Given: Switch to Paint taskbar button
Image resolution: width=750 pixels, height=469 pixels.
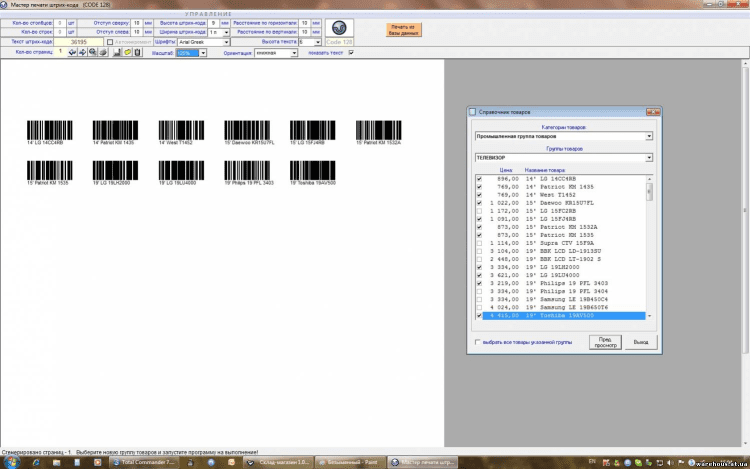Looking at the screenshot, I should tap(350, 462).
